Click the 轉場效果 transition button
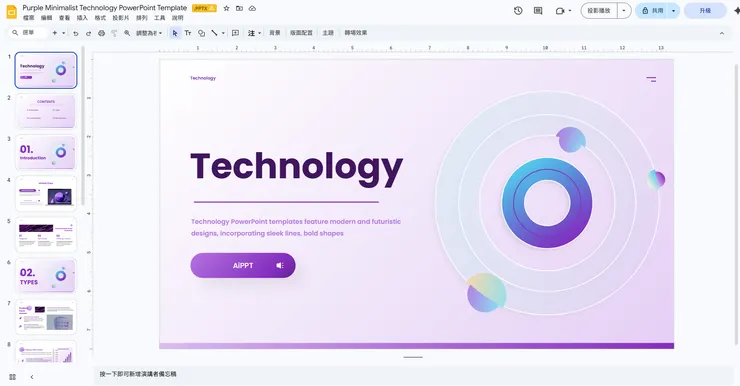The width and height of the screenshot is (740, 386). [356, 33]
